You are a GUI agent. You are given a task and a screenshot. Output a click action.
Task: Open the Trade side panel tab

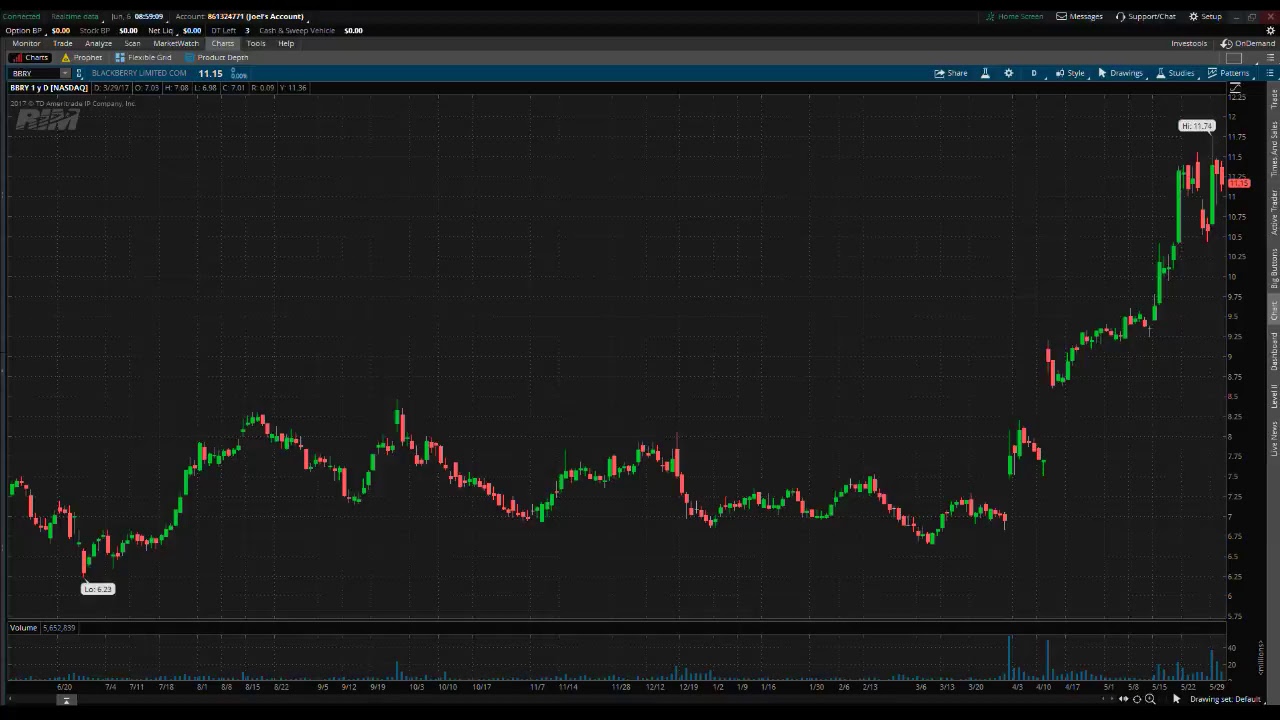click(1274, 98)
